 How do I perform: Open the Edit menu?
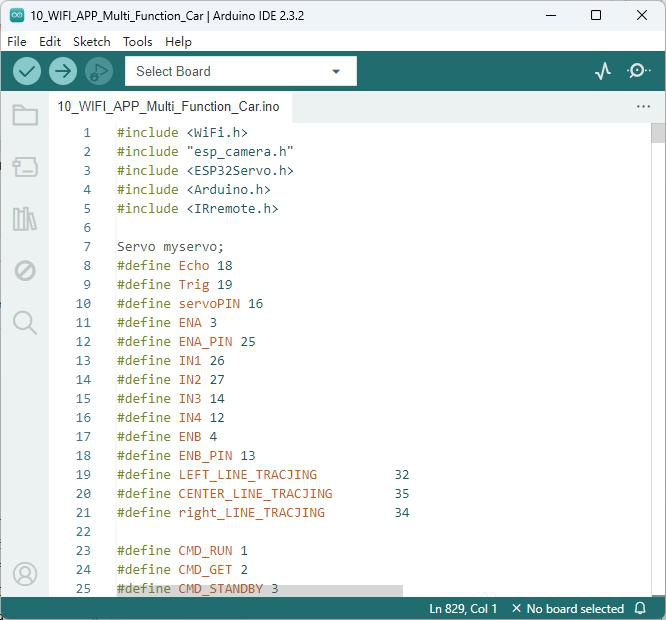(x=50, y=42)
